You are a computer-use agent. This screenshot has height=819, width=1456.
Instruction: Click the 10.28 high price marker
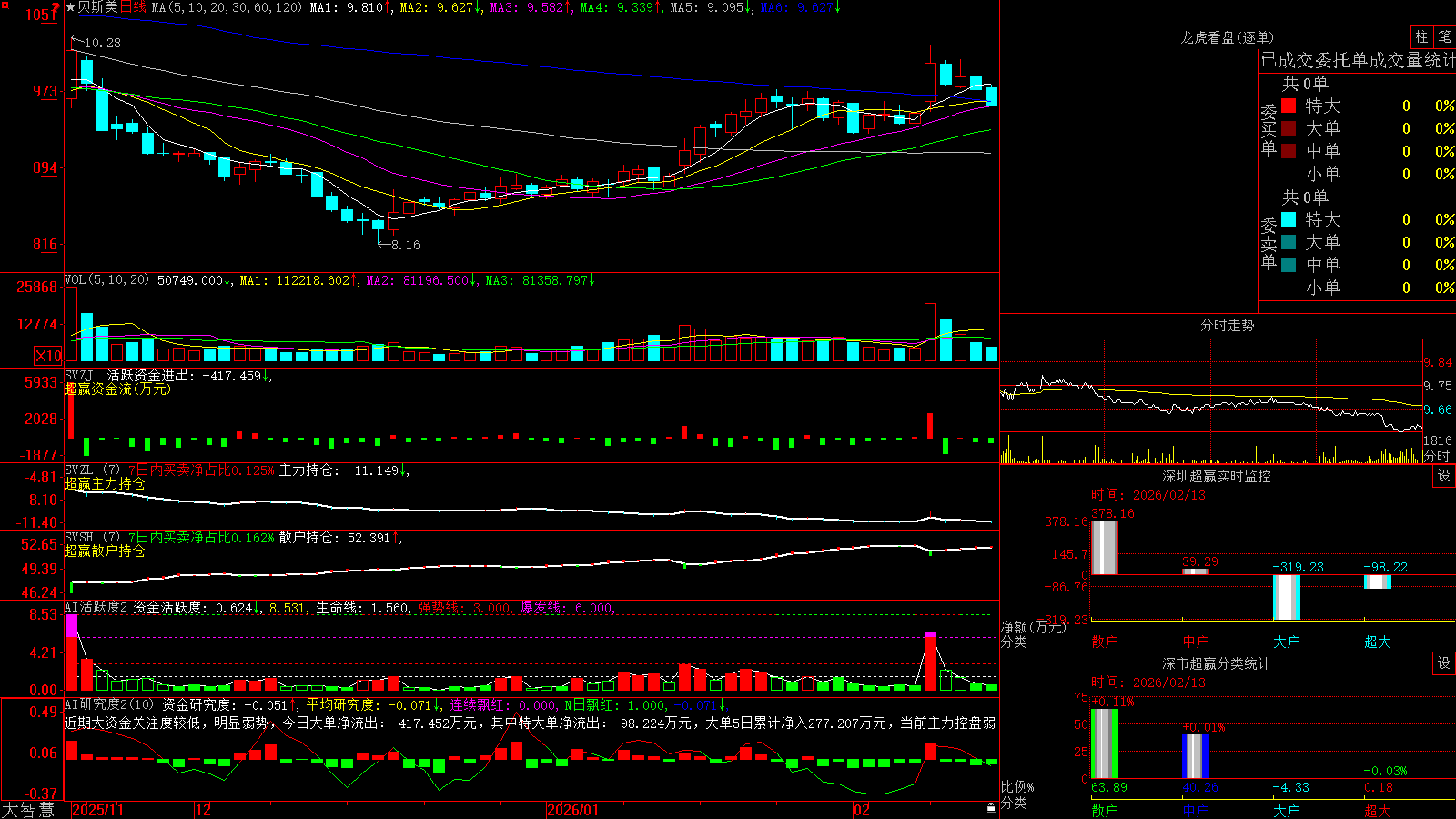102,43
